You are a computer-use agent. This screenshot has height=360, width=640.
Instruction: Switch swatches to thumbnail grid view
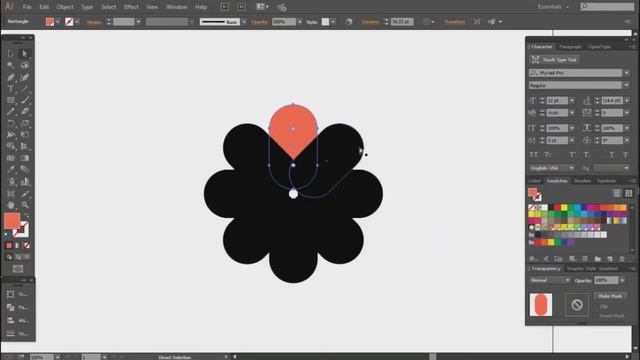(x=628, y=193)
